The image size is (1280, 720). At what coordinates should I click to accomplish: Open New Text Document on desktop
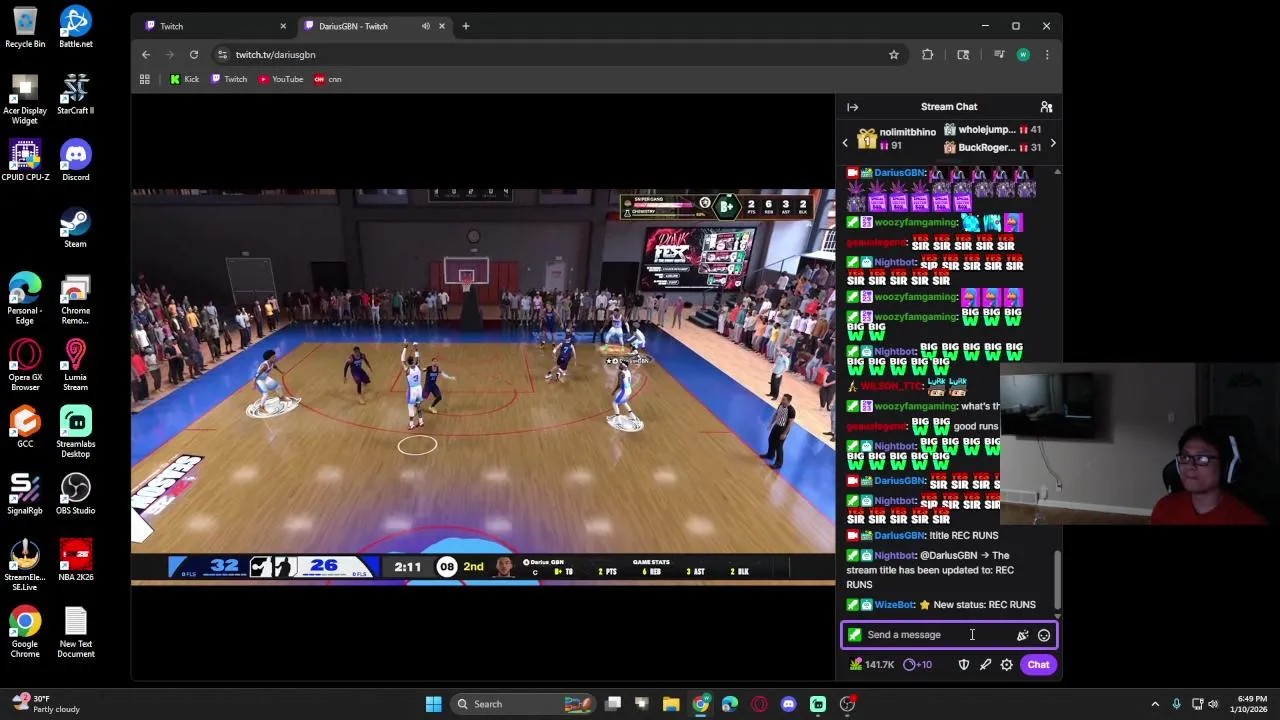pos(75,633)
